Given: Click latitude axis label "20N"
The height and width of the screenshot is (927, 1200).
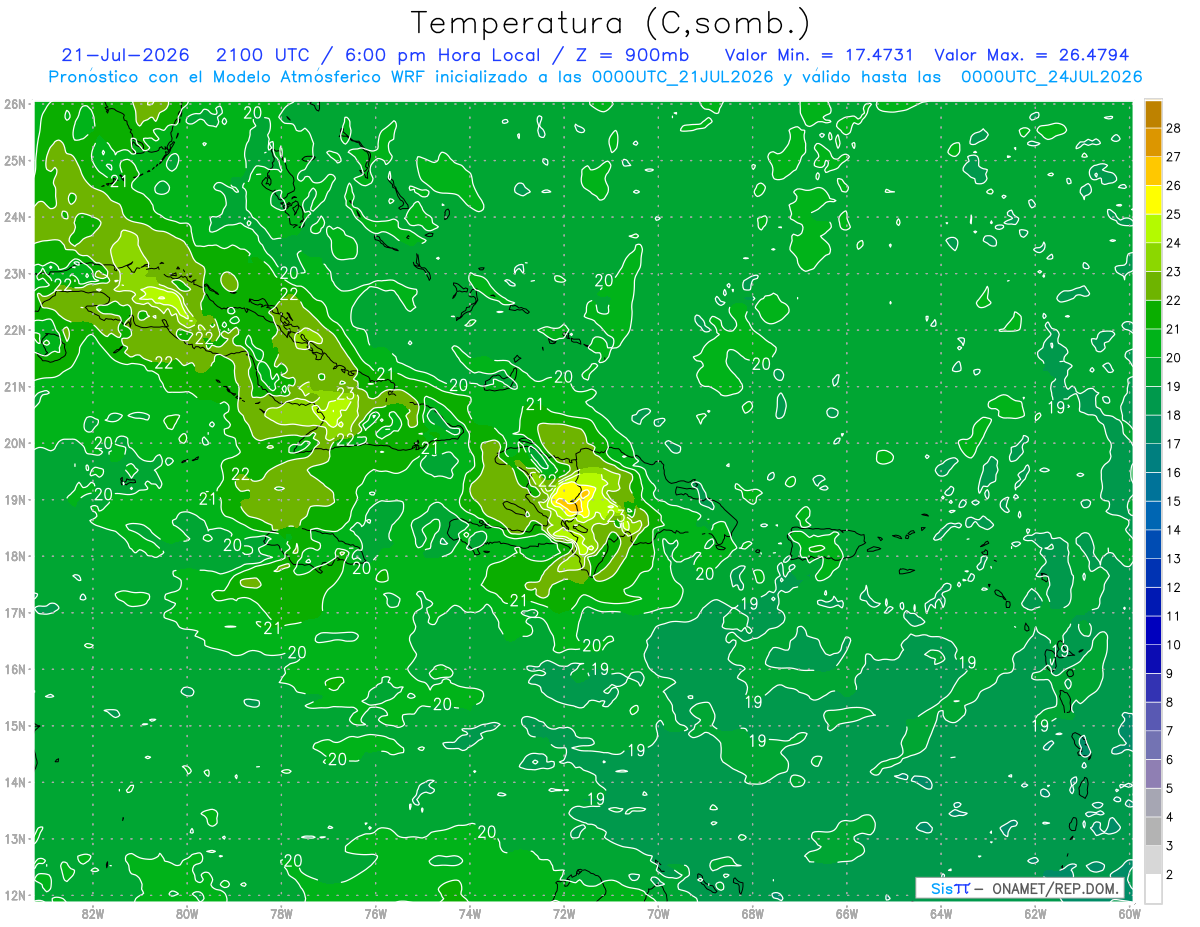Looking at the screenshot, I should (x=14, y=443).
